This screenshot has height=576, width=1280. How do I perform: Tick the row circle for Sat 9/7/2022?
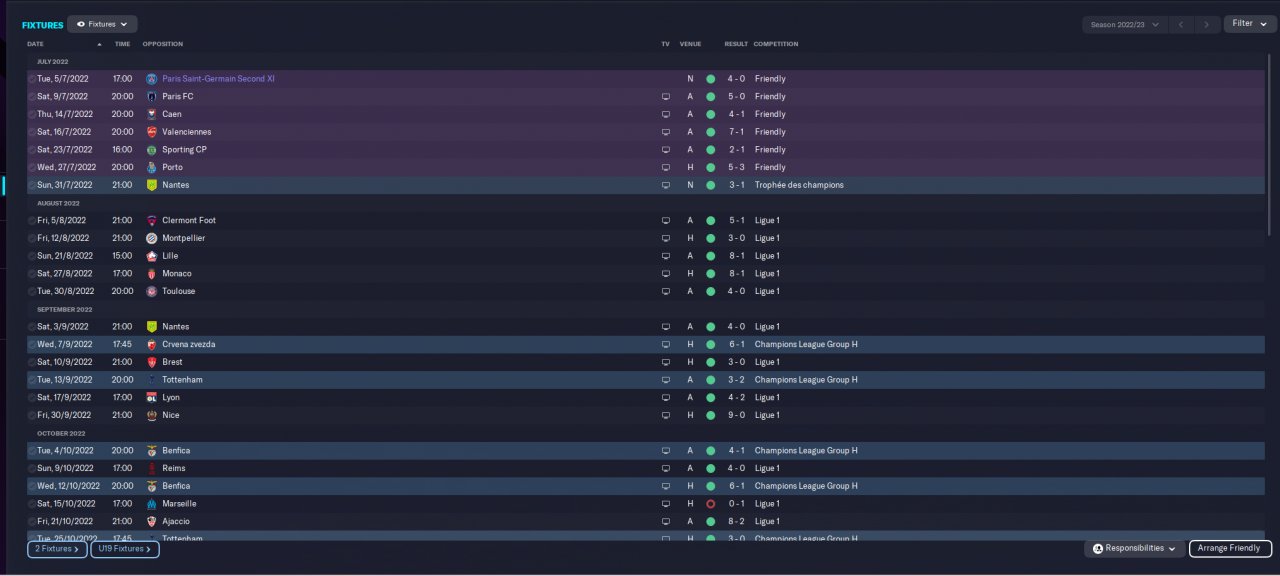tap(32, 97)
